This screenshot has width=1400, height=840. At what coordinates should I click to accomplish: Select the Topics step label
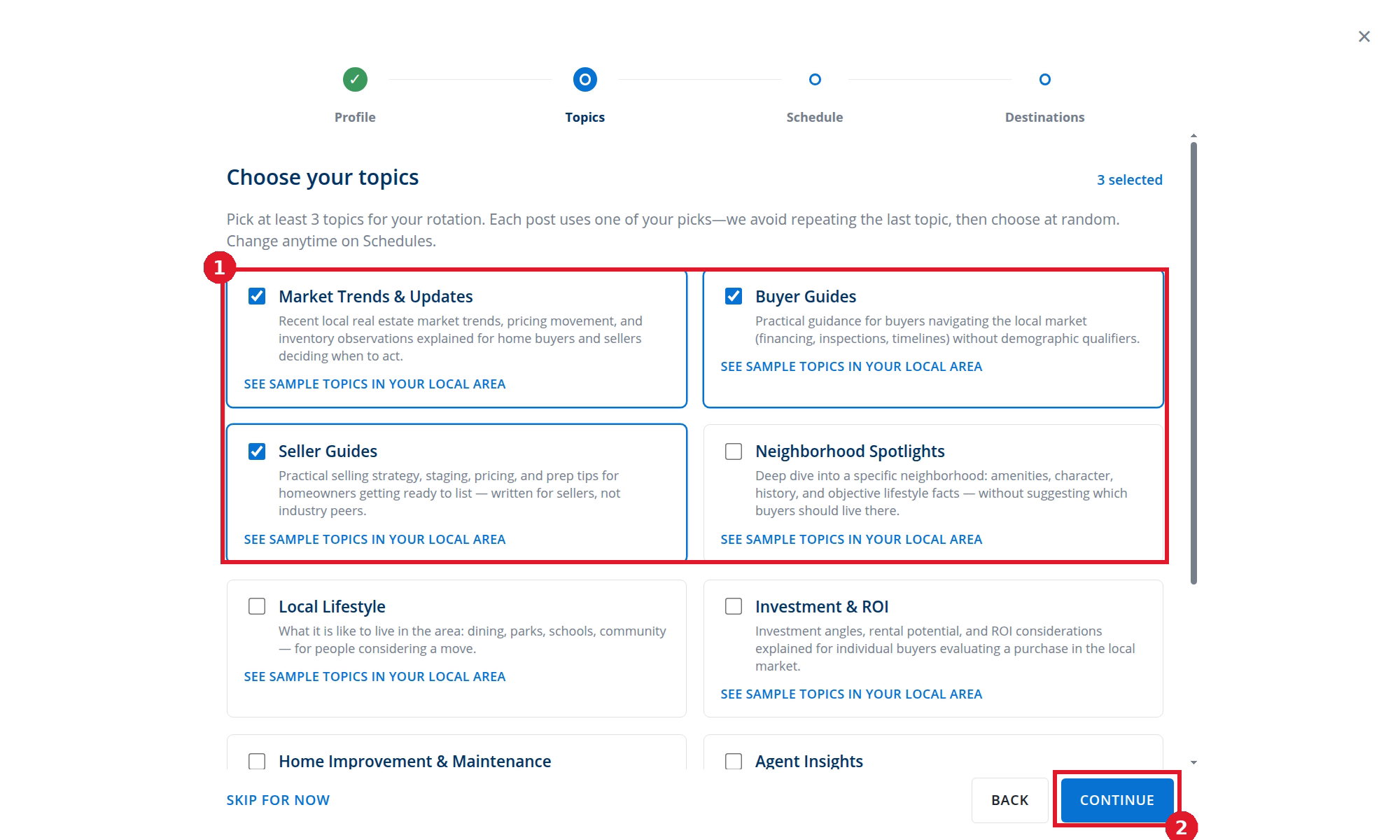pos(584,117)
